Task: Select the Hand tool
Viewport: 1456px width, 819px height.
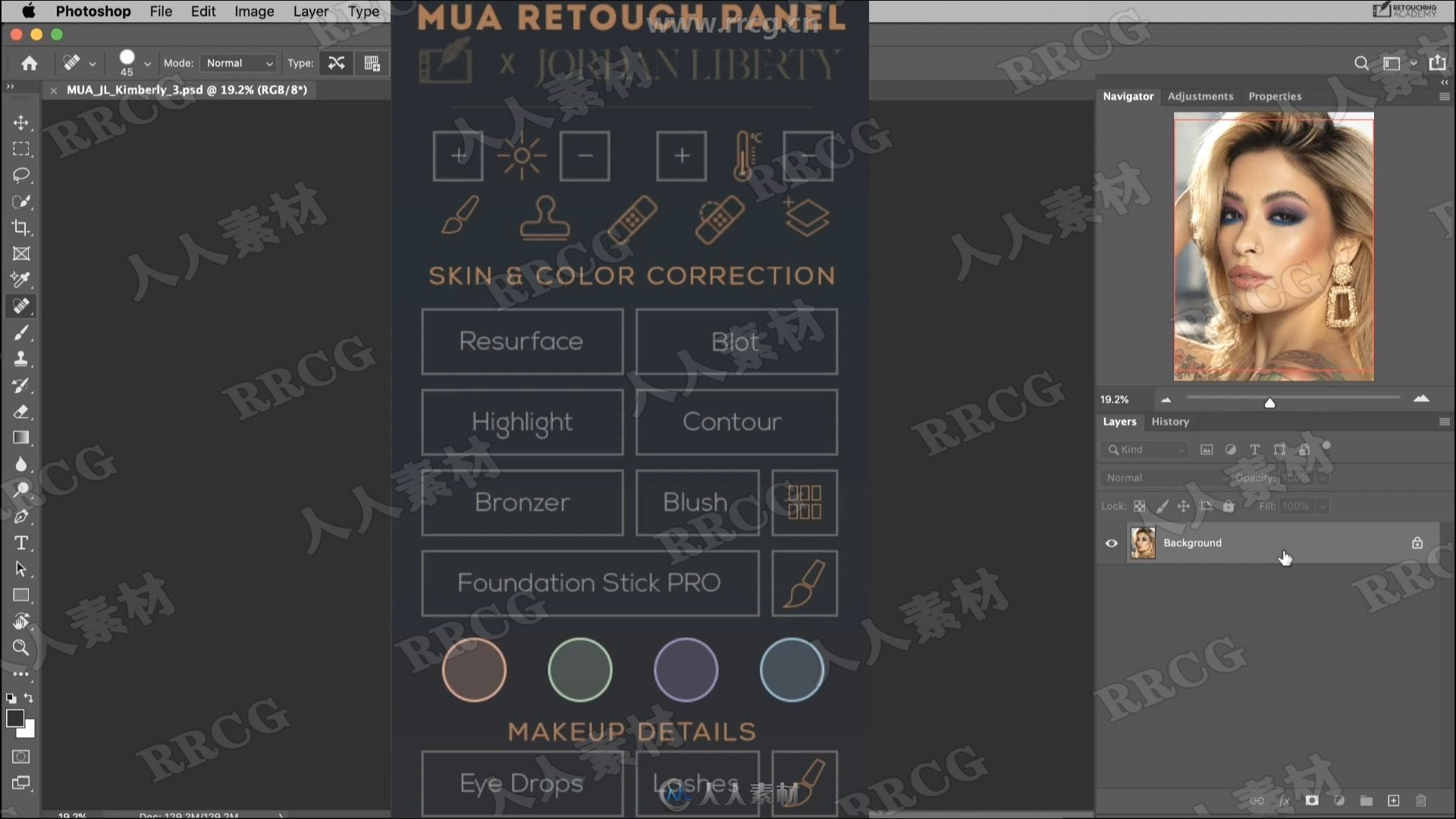Action: tap(21, 622)
